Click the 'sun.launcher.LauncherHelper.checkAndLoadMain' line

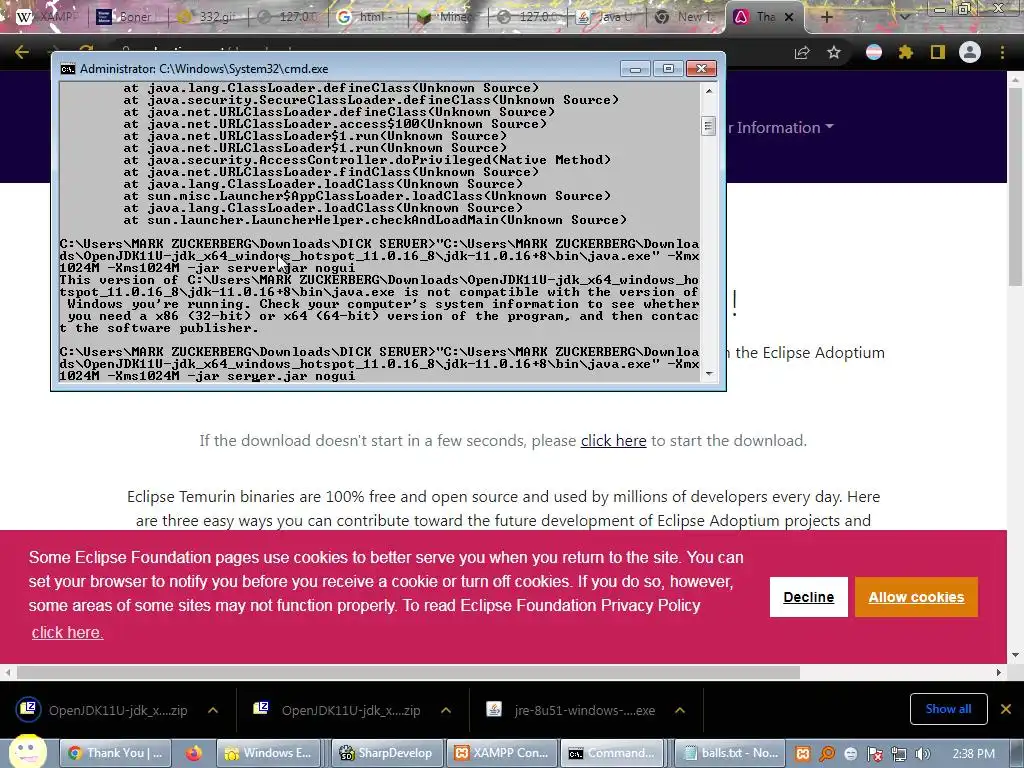[x=375, y=220]
